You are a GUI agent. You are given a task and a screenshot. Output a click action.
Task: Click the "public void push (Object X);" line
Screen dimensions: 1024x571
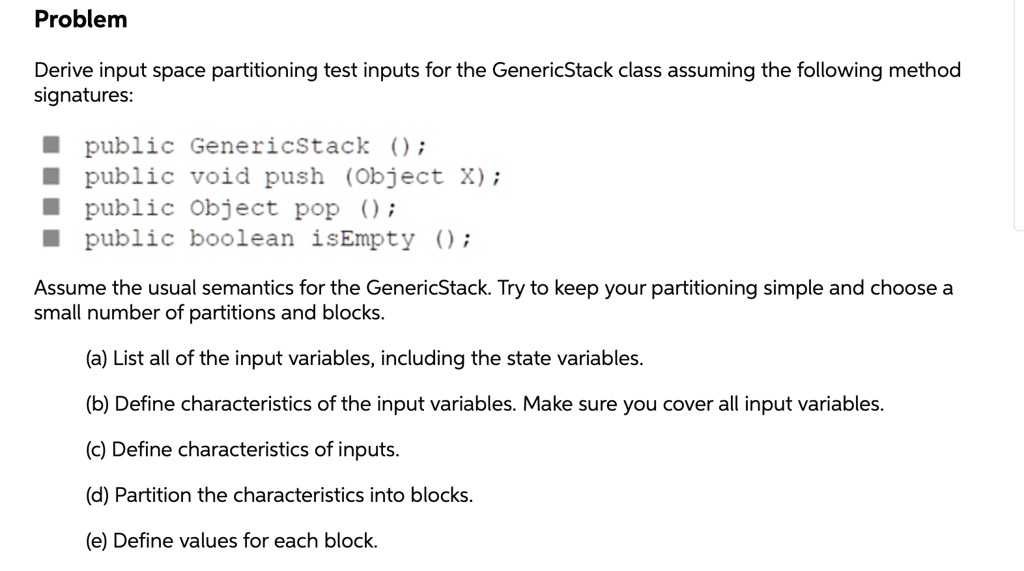(293, 178)
